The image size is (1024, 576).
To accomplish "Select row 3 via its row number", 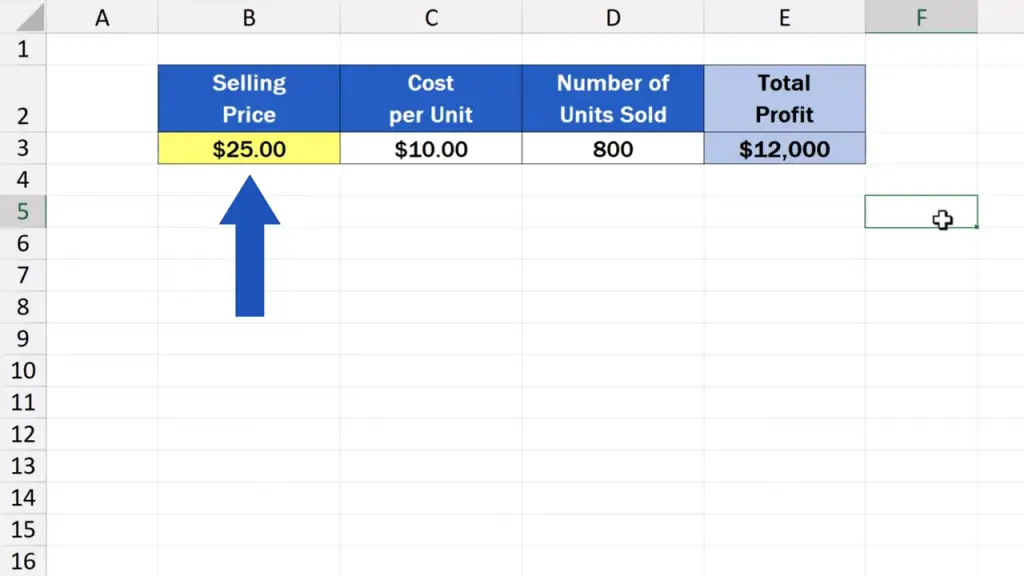I will click(23, 149).
